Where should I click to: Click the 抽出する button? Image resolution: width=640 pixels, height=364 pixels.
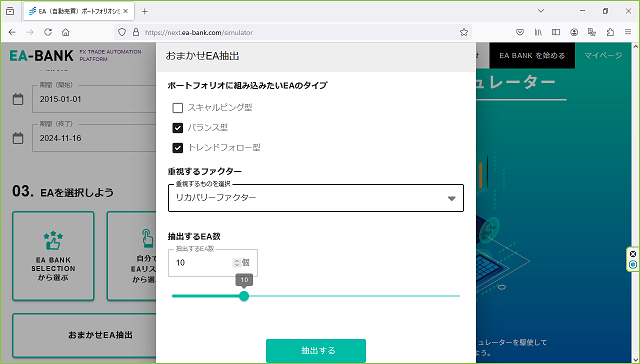coord(316,351)
